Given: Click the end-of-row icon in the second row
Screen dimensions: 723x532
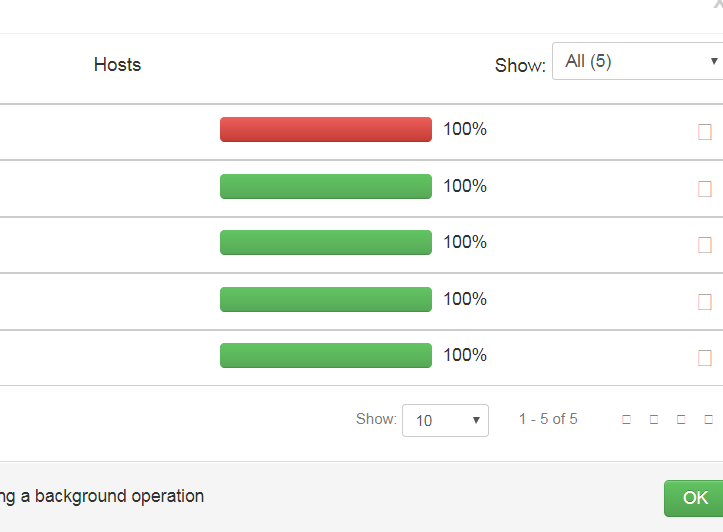Looking at the screenshot, I should [x=705, y=188].
